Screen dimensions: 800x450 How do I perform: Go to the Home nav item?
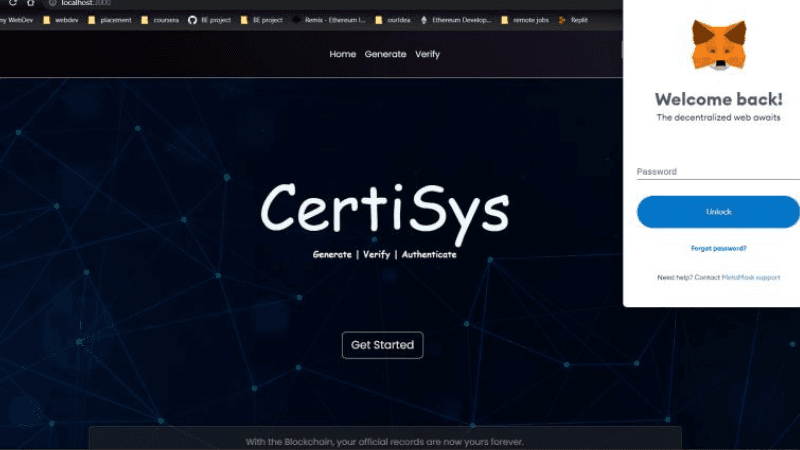[x=342, y=54]
